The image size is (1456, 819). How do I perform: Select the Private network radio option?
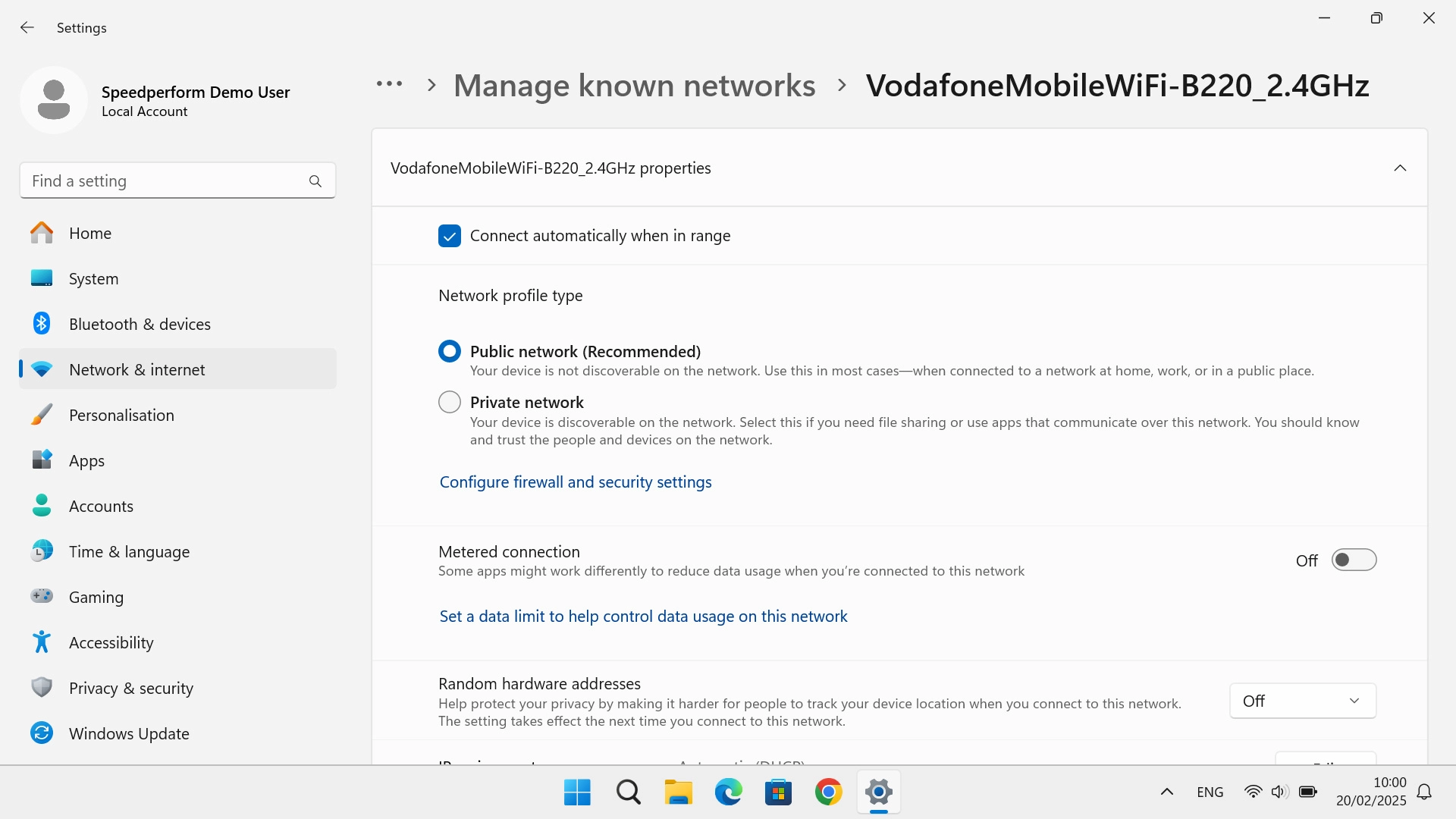(450, 402)
